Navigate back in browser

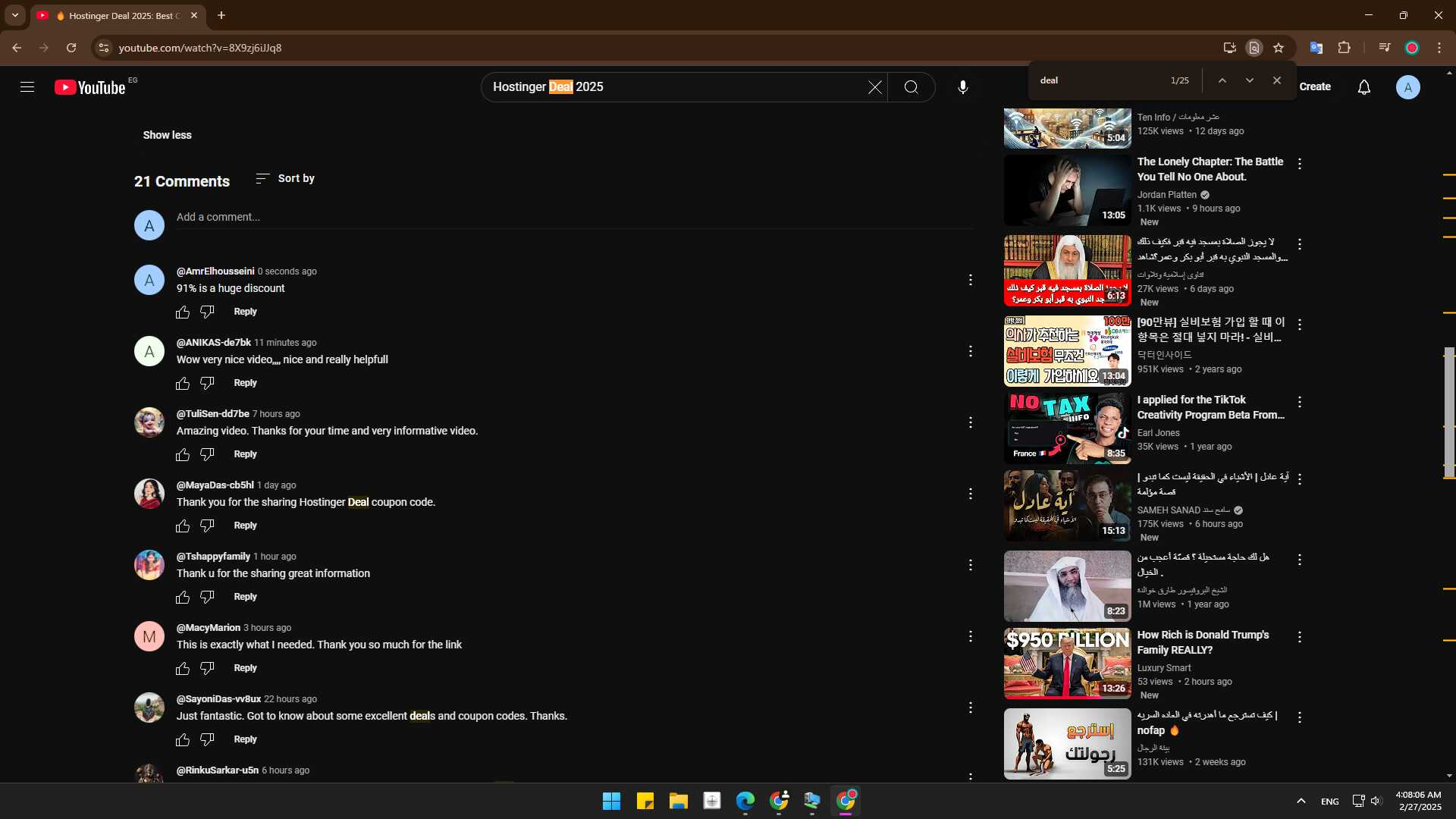point(17,48)
